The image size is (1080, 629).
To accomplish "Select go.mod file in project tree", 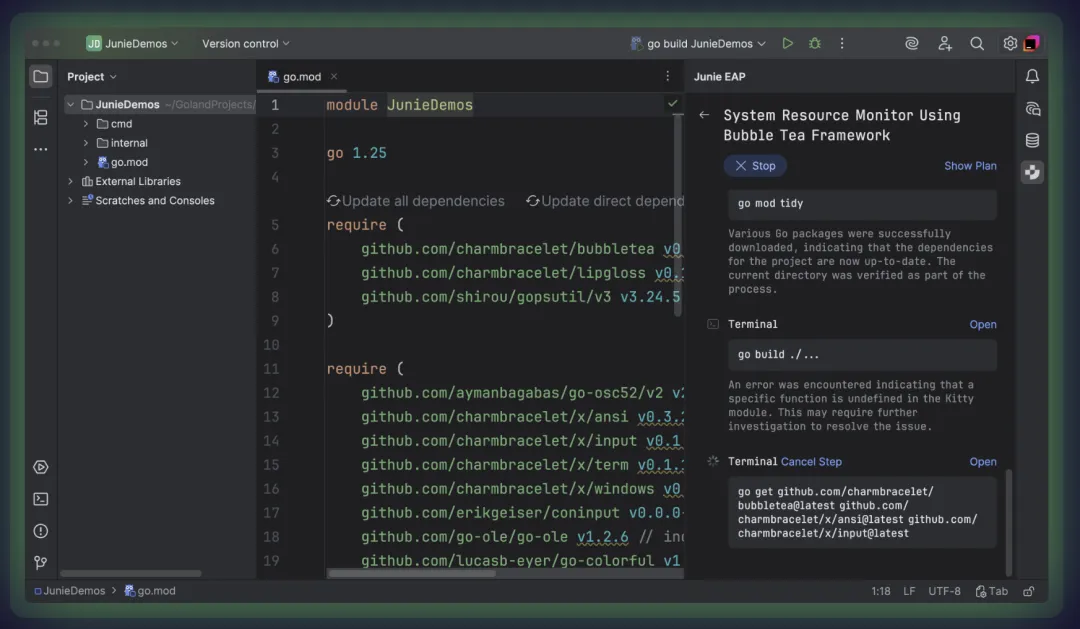I will click(123, 163).
